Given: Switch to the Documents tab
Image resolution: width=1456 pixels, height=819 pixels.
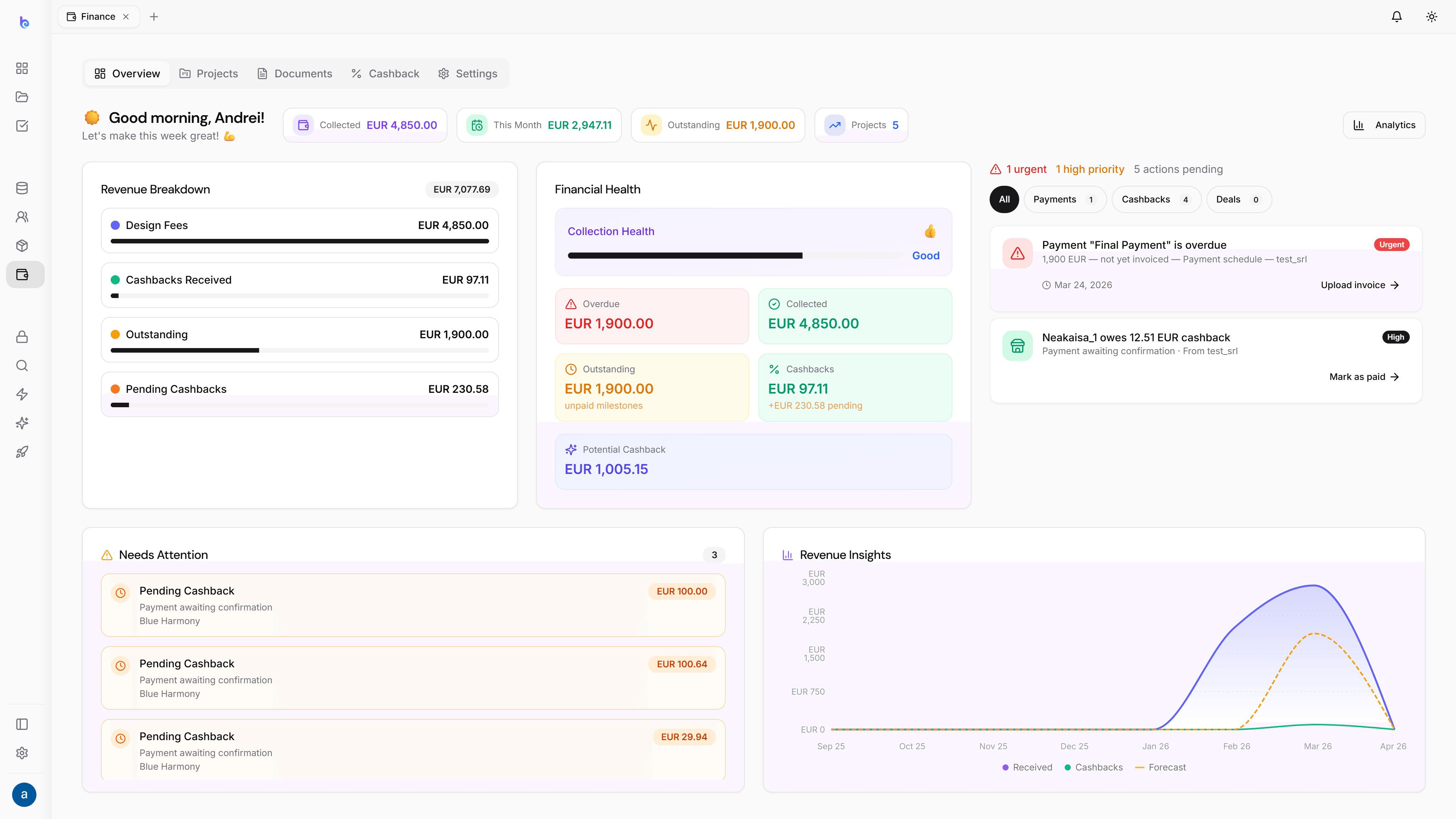Looking at the screenshot, I should click(x=295, y=74).
